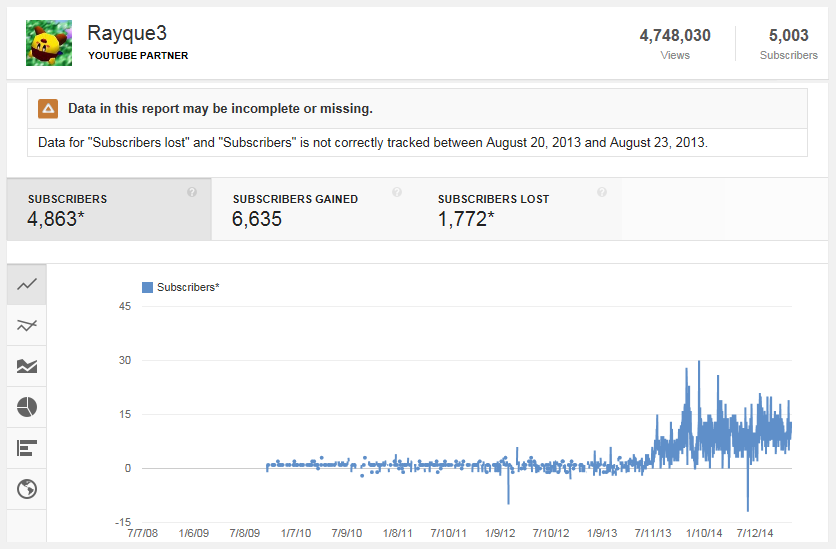Switch to multi-line comparison chart icon
The image size is (836, 549).
(27, 325)
